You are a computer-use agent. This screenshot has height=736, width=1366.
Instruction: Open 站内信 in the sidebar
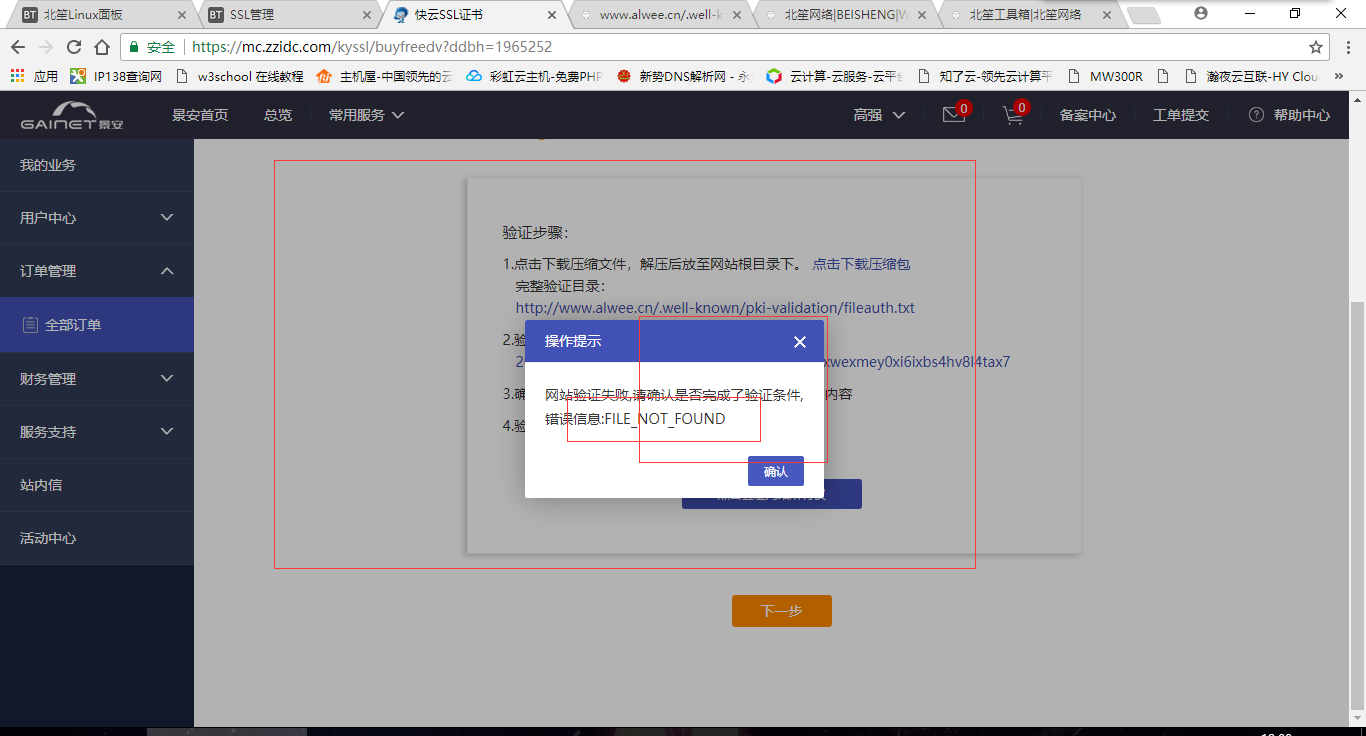point(97,485)
